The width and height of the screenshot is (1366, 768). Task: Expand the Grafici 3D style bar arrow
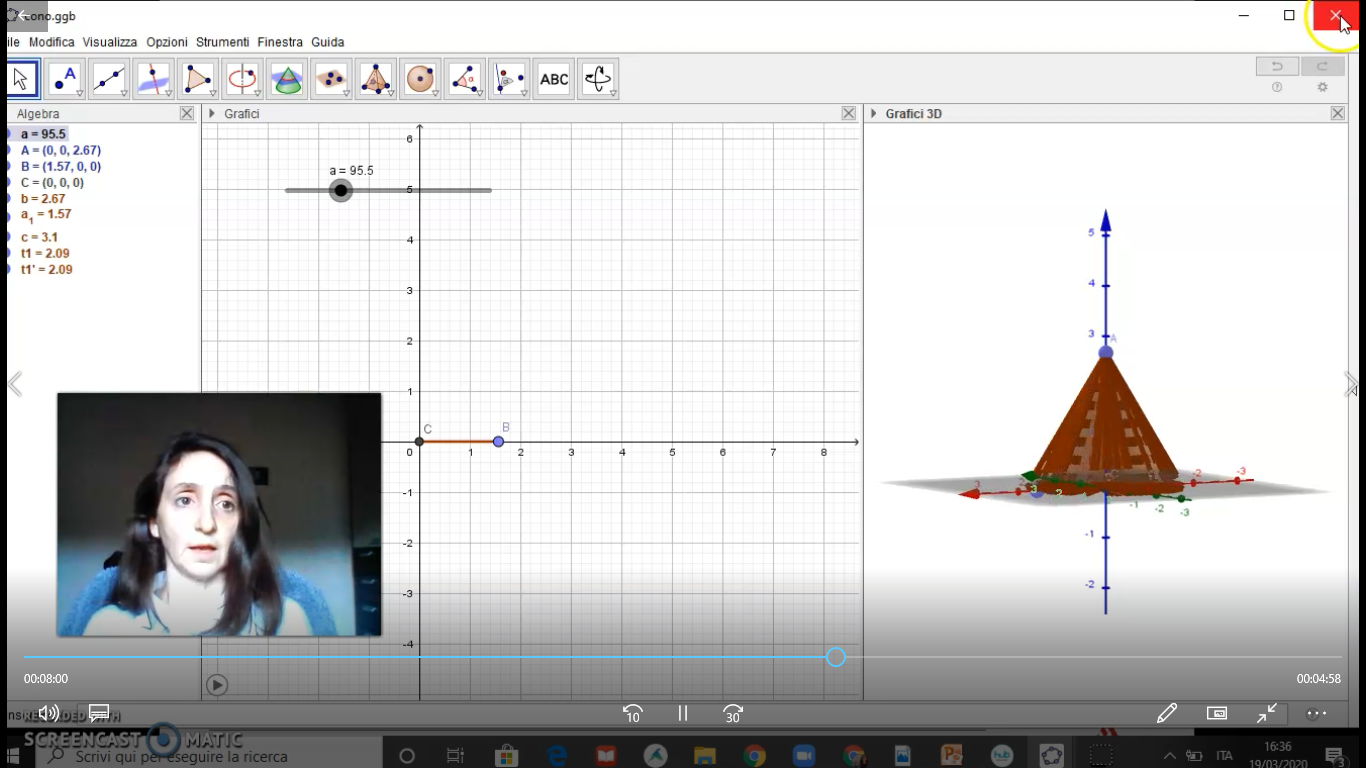tap(873, 114)
